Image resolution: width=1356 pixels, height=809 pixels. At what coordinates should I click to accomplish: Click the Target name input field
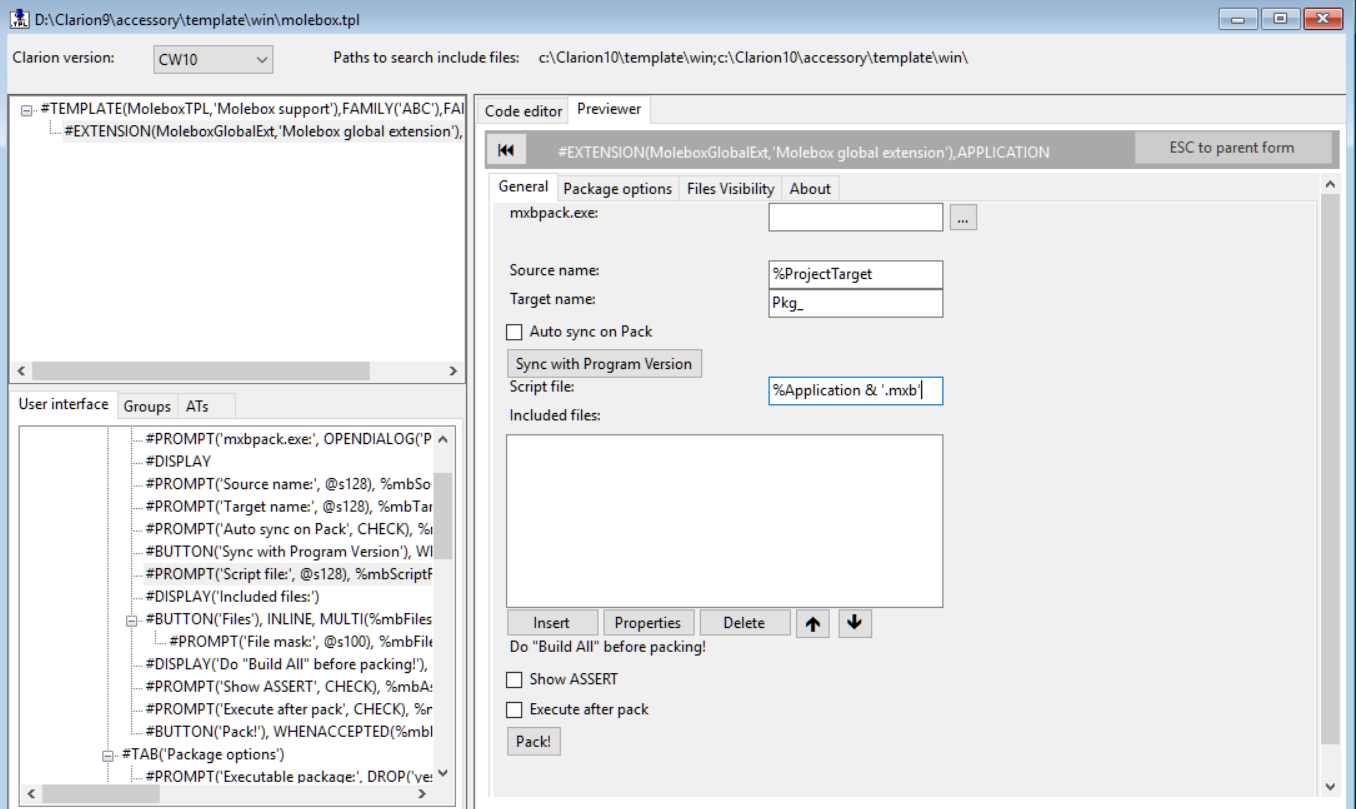855,304
